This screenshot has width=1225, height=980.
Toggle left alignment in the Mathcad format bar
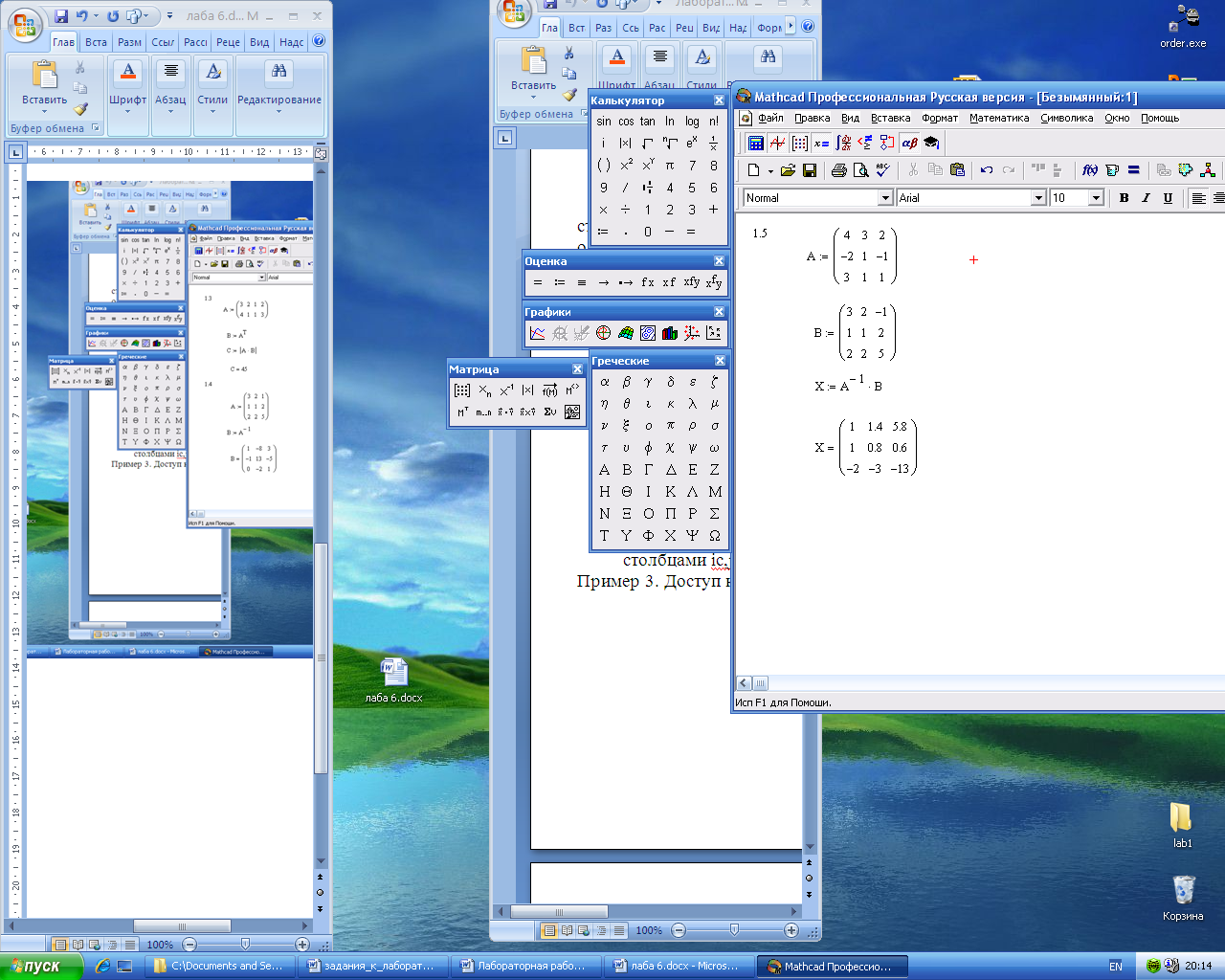[x=1198, y=198]
